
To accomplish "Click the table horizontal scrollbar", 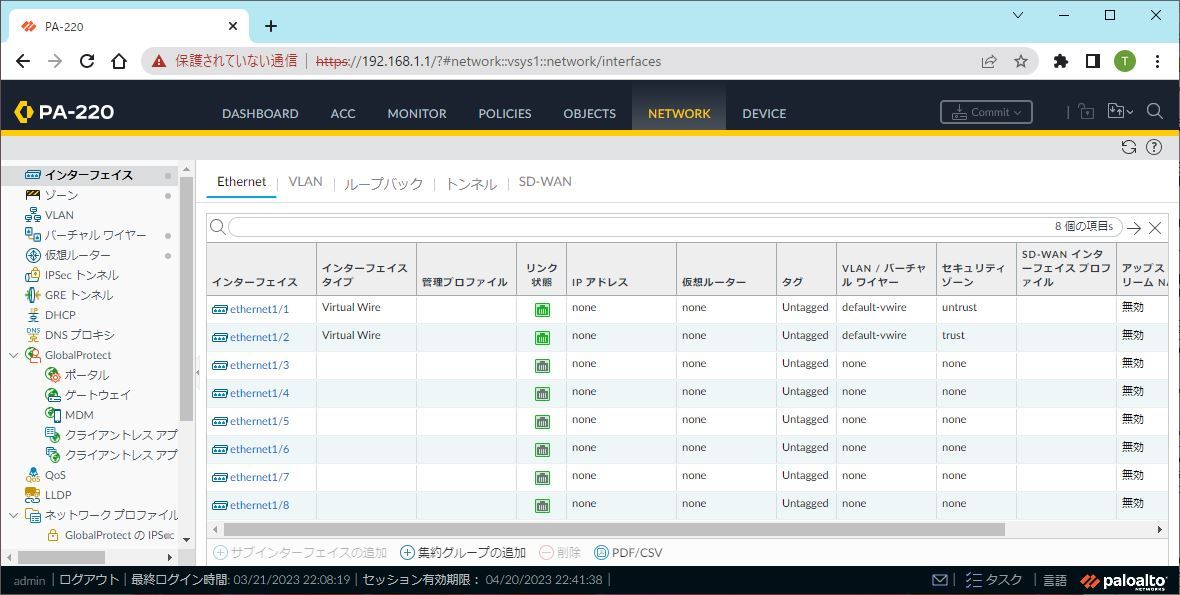I will click(614, 530).
